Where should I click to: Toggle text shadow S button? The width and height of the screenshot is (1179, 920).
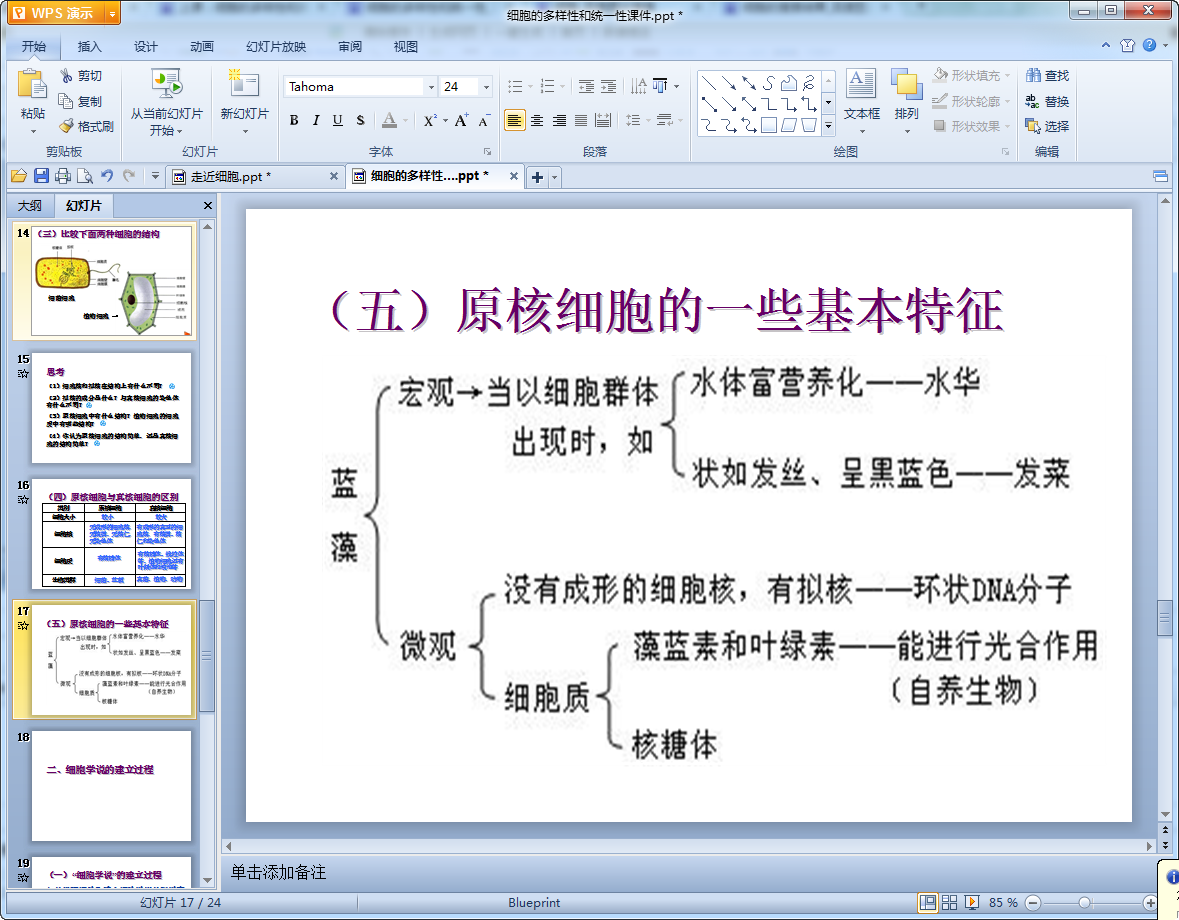tap(360, 120)
